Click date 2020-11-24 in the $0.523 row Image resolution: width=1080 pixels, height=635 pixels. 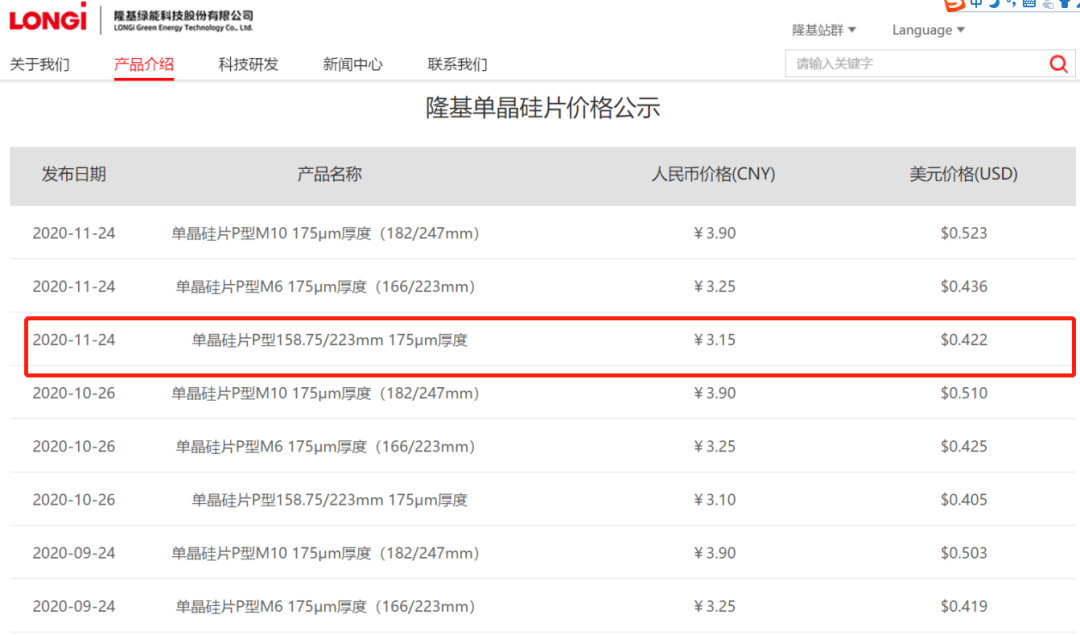[x=74, y=233]
